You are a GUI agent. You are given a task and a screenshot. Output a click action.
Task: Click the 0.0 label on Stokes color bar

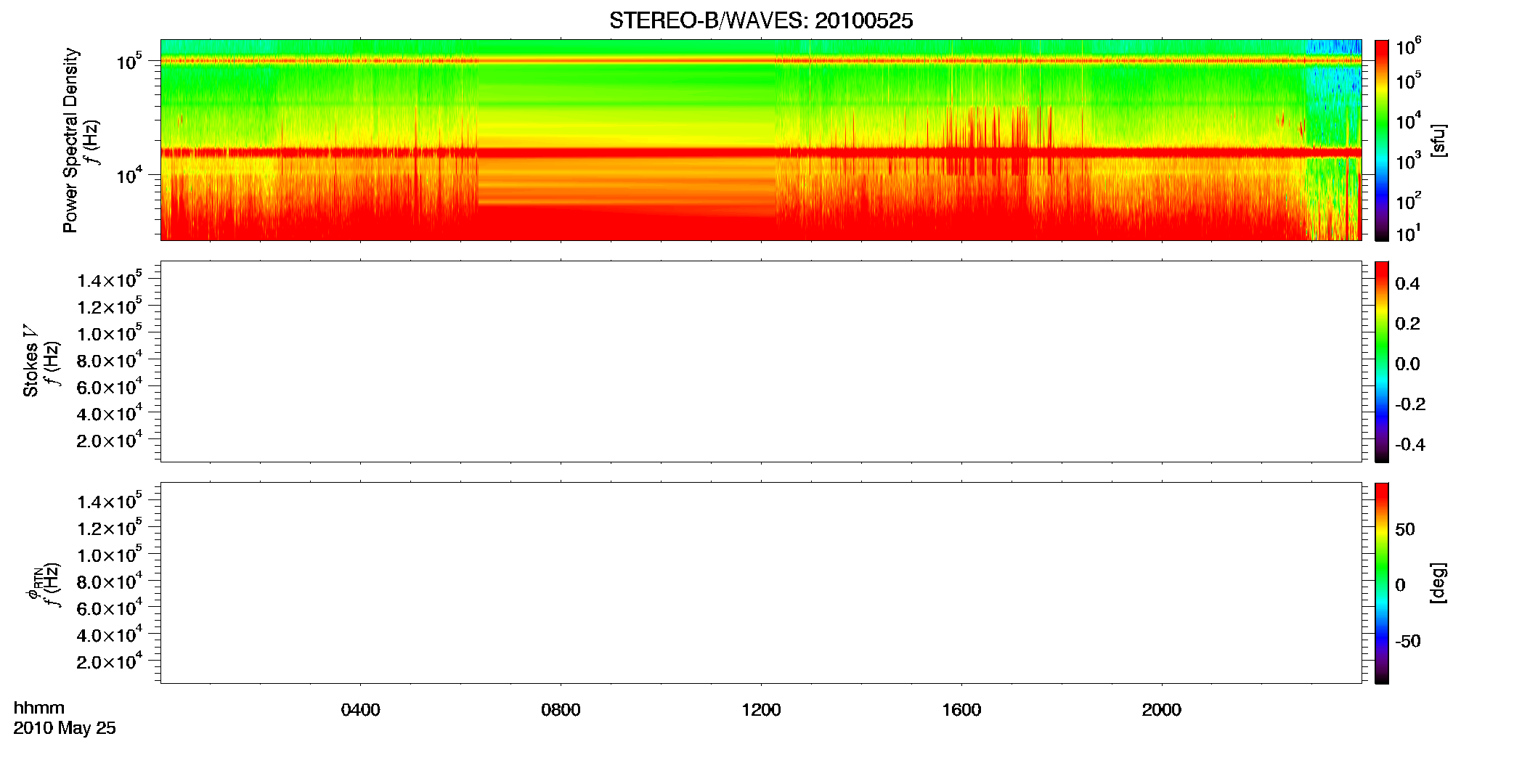1407,364
